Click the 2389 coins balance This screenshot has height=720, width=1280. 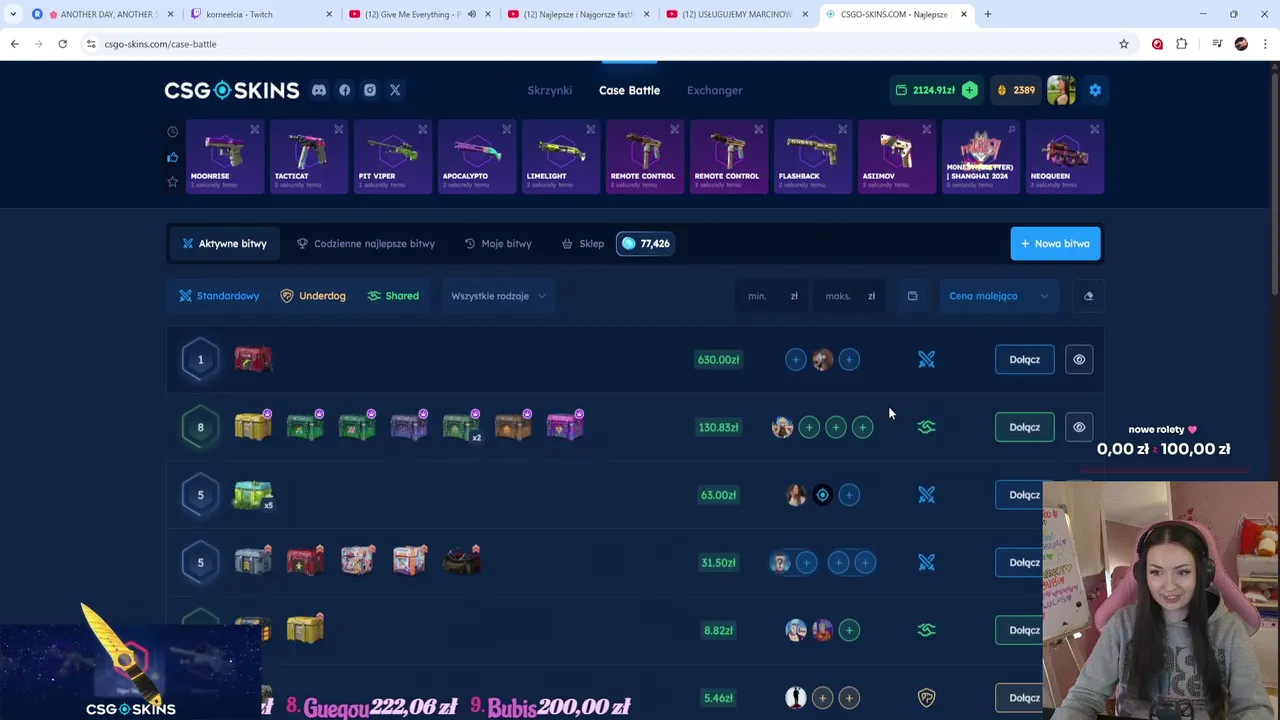coord(1015,90)
